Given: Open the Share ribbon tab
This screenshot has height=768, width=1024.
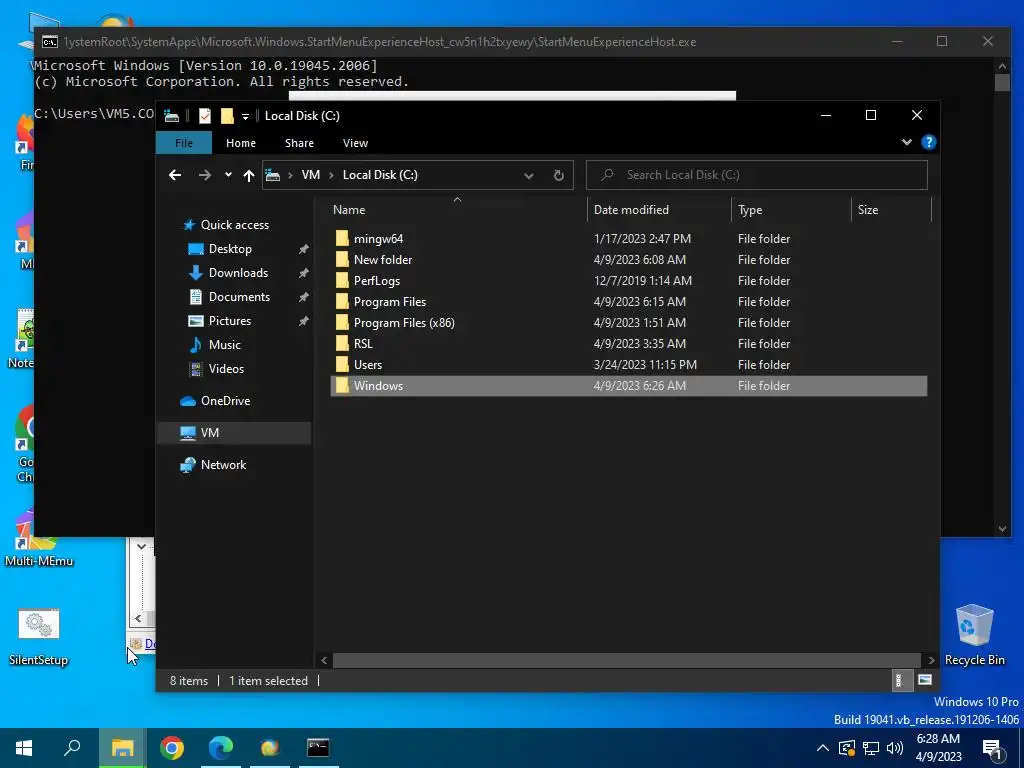Looking at the screenshot, I should [299, 143].
